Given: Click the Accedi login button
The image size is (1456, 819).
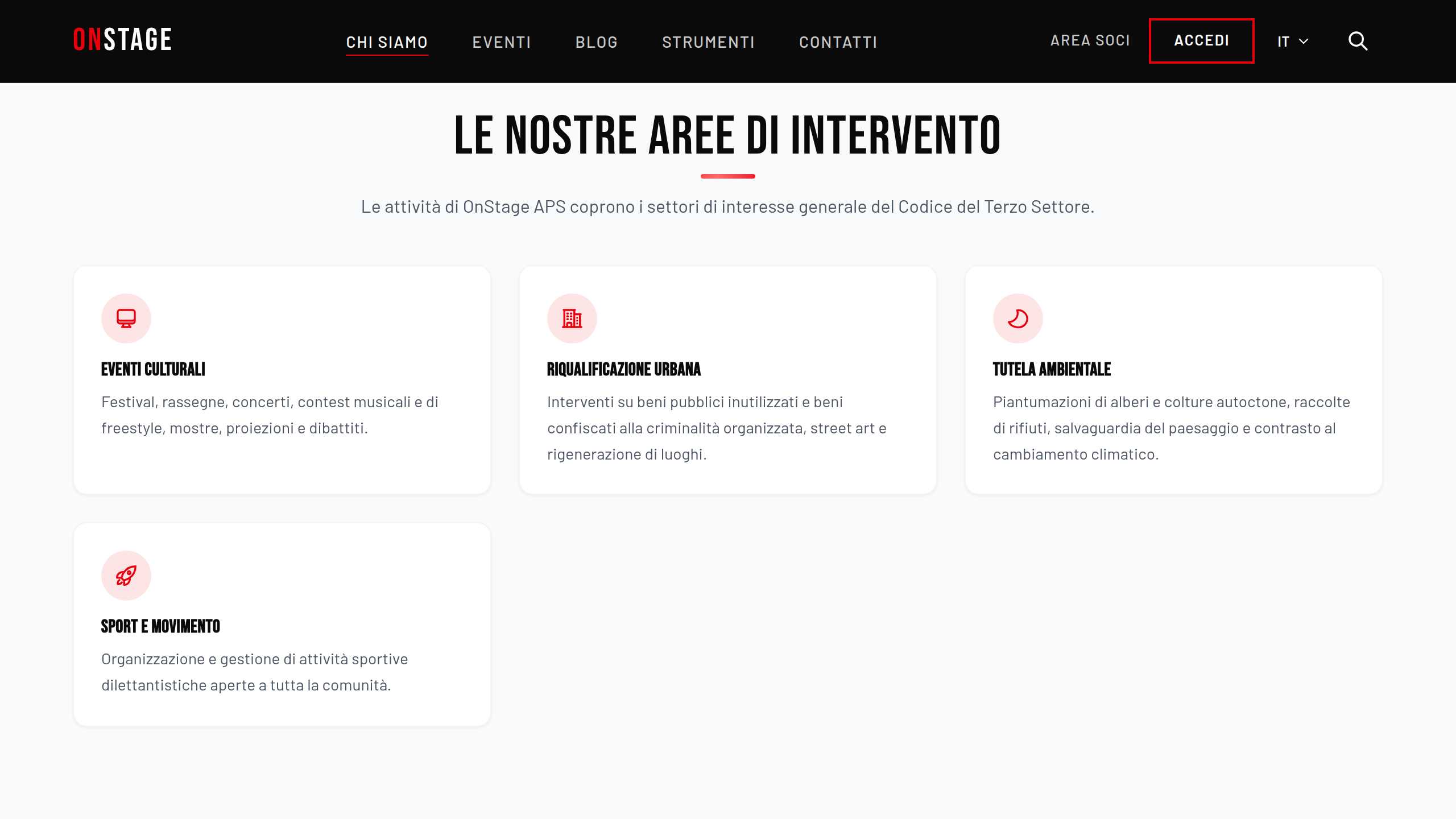Looking at the screenshot, I should click(1201, 41).
